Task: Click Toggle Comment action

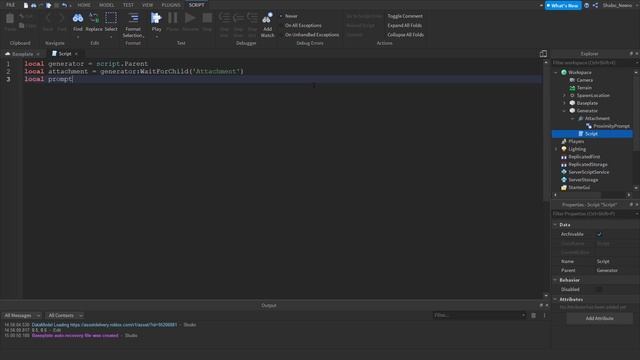Action: [x=405, y=16]
